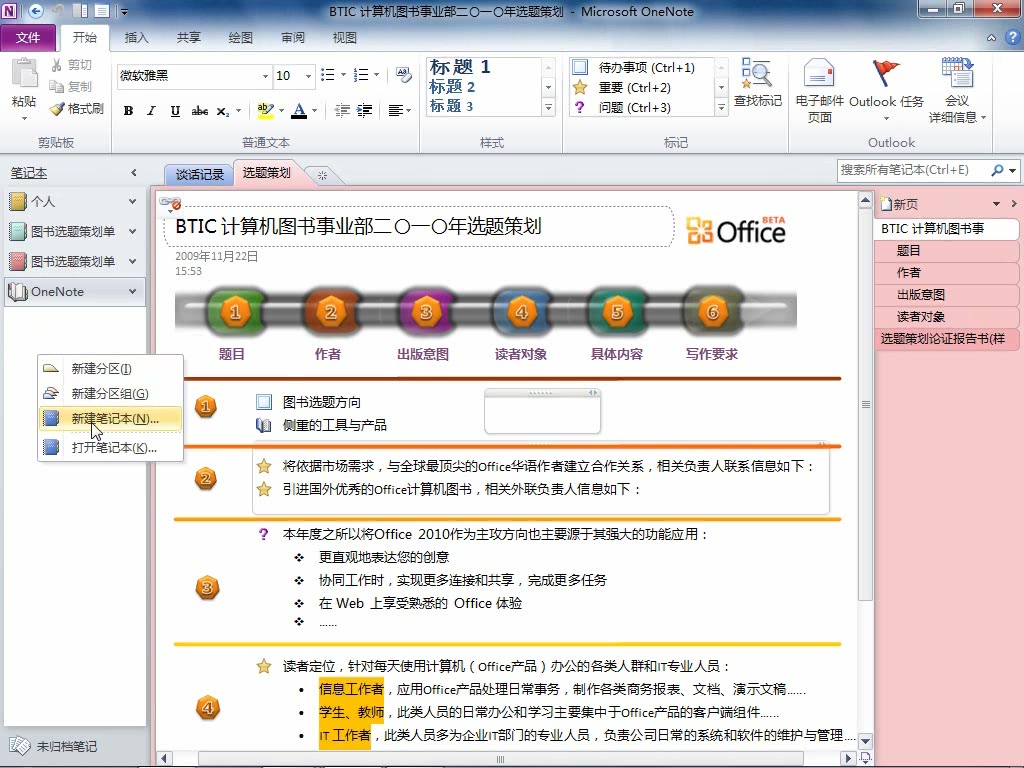This screenshot has width=1024, height=768.
Task: Create an 电子邮件页面 (Email Page)
Action: (x=818, y=90)
